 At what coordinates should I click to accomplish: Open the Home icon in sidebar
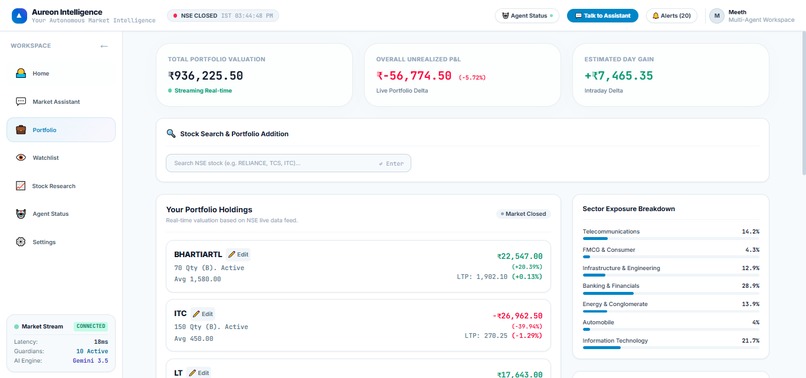21,74
